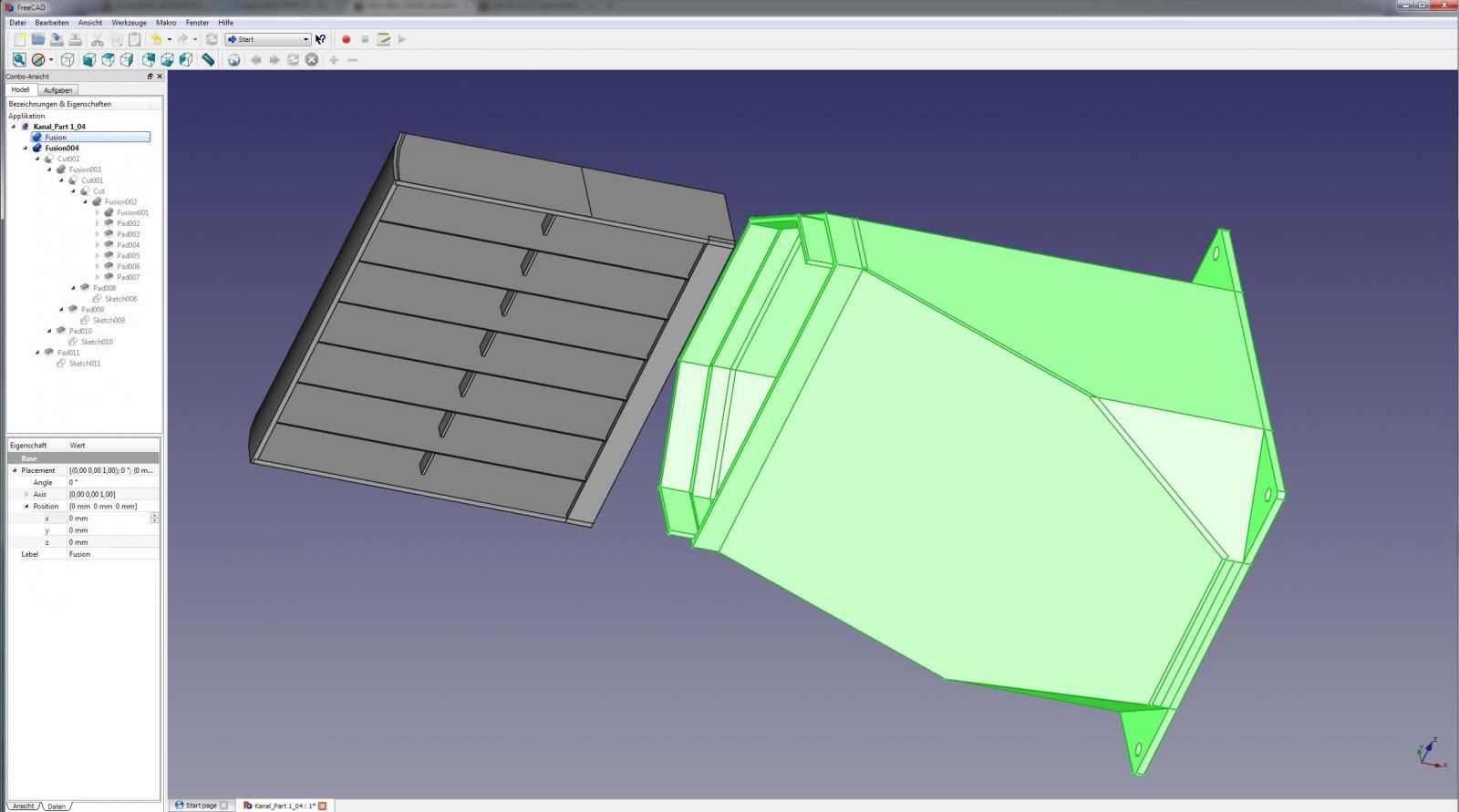Open the Datei menu
The image size is (1459, 812).
(17, 22)
